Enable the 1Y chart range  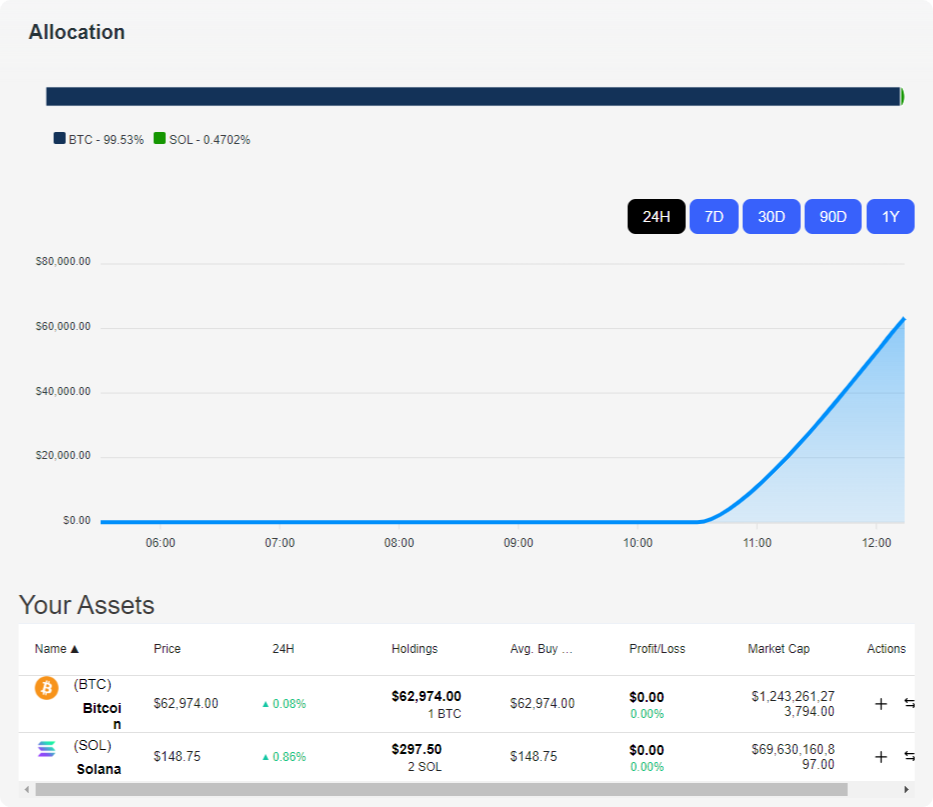[889, 216]
